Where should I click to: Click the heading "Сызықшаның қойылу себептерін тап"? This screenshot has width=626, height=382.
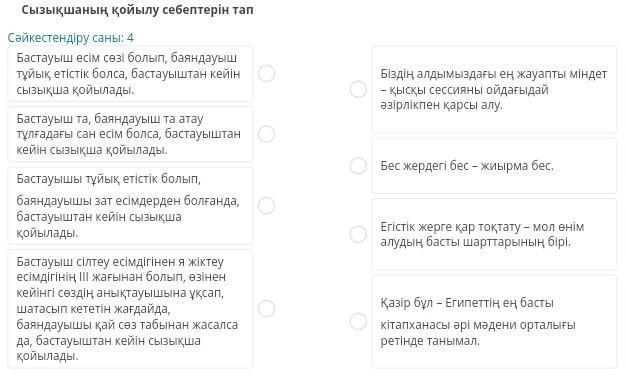[137, 10]
